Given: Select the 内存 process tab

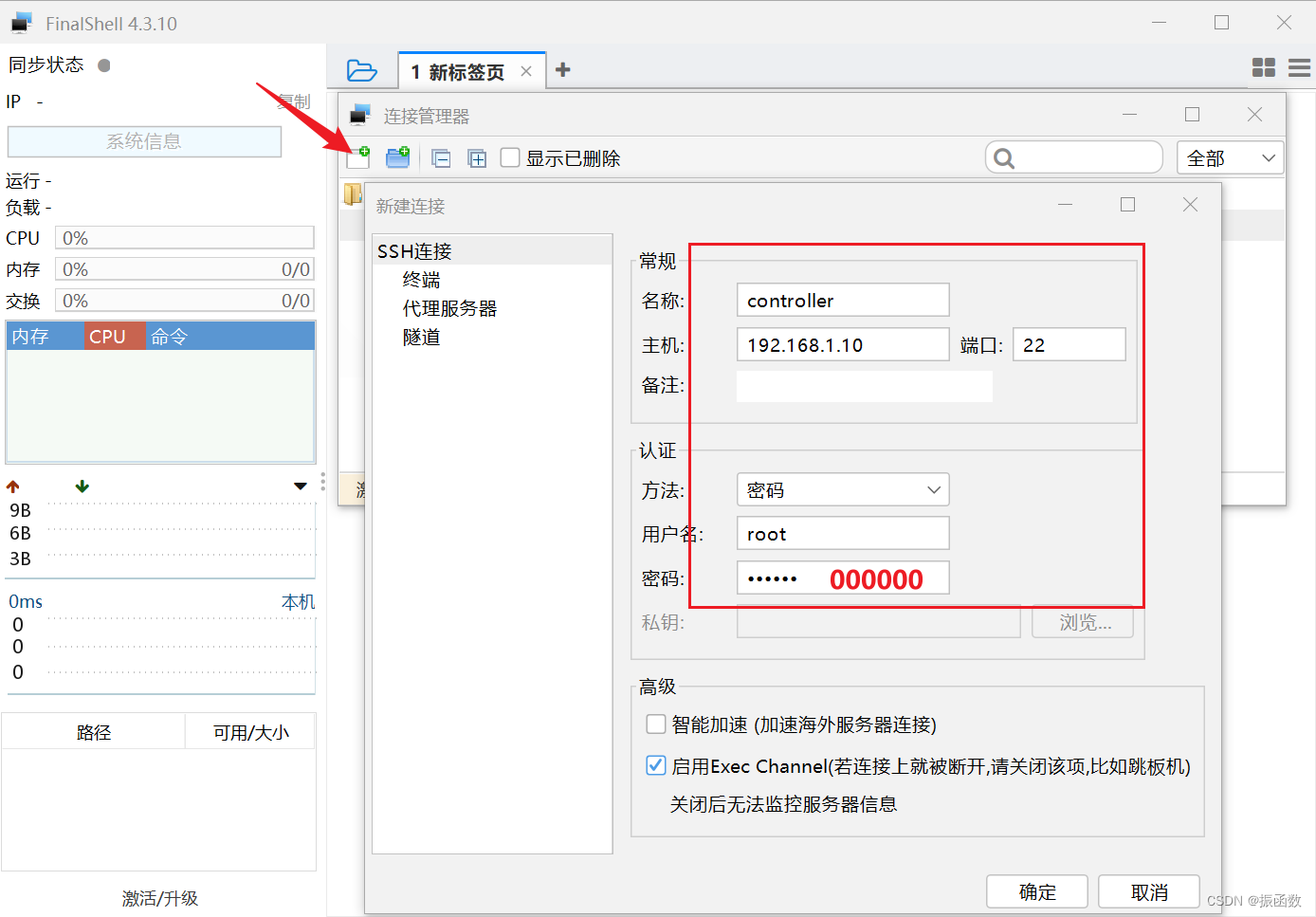Looking at the screenshot, I should pyautogui.click(x=46, y=336).
